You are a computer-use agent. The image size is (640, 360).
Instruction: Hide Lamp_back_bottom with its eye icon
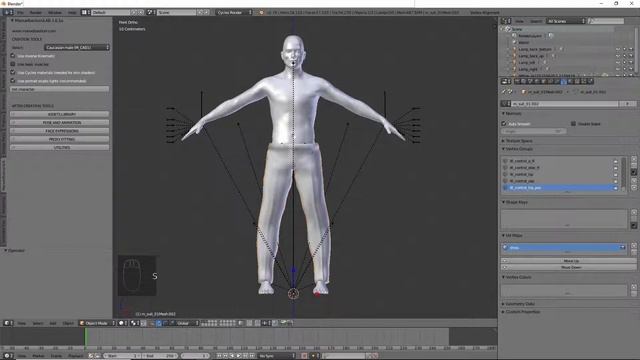pyautogui.click(x=618, y=49)
